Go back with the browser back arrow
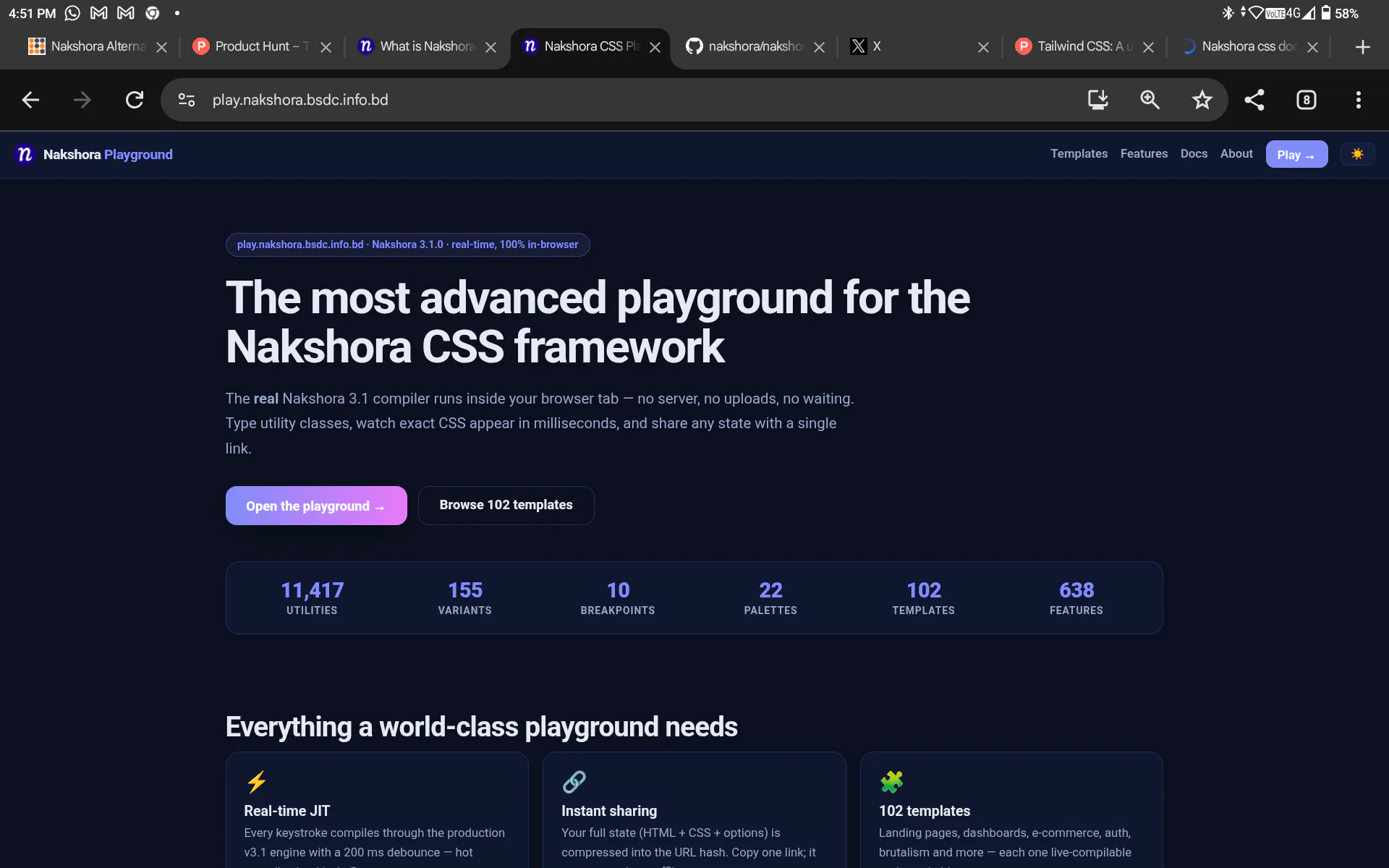The image size is (1389, 868). click(30, 100)
